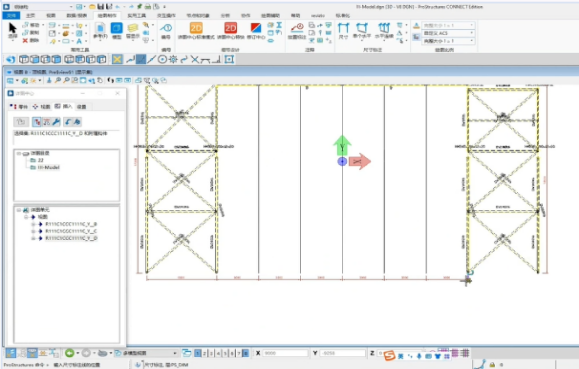Click the first isometric cube view icon
This screenshot has height=369, width=579.
(x=24, y=59)
